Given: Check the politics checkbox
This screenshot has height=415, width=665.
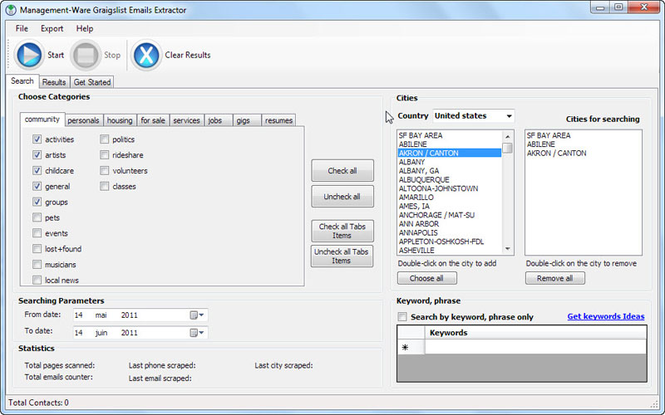Looking at the screenshot, I should pos(104,139).
